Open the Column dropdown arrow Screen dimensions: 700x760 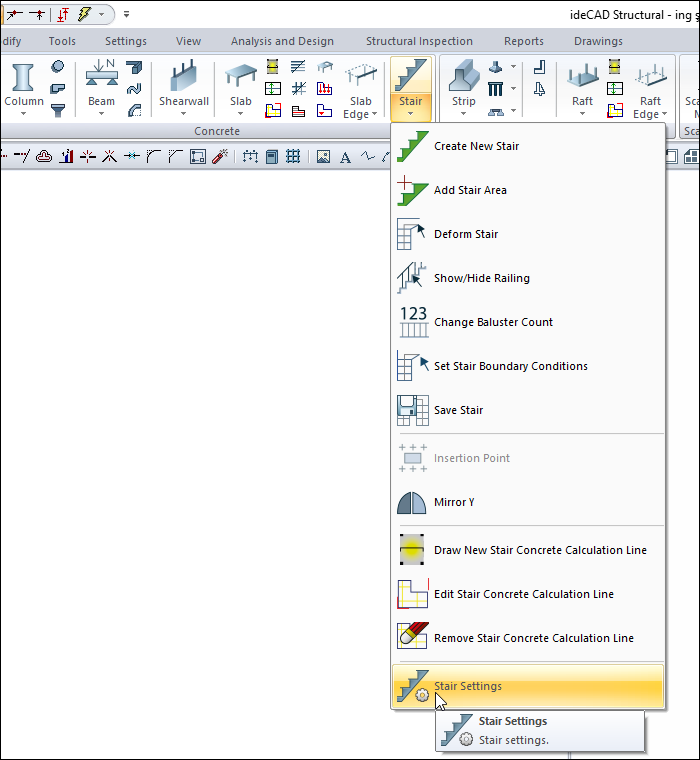click(x=23, y=114)
